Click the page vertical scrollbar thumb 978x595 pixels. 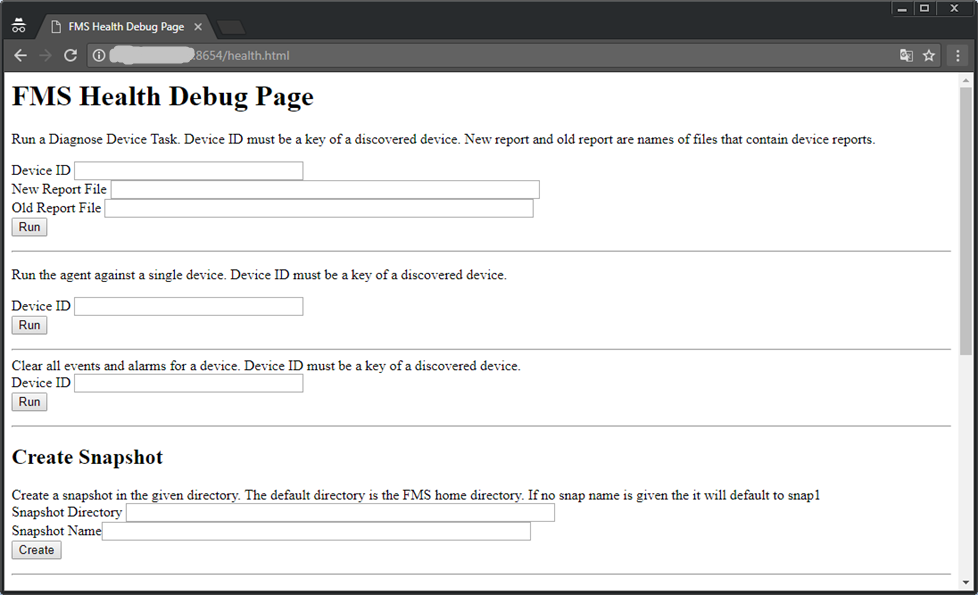click(x=966, y=221)
